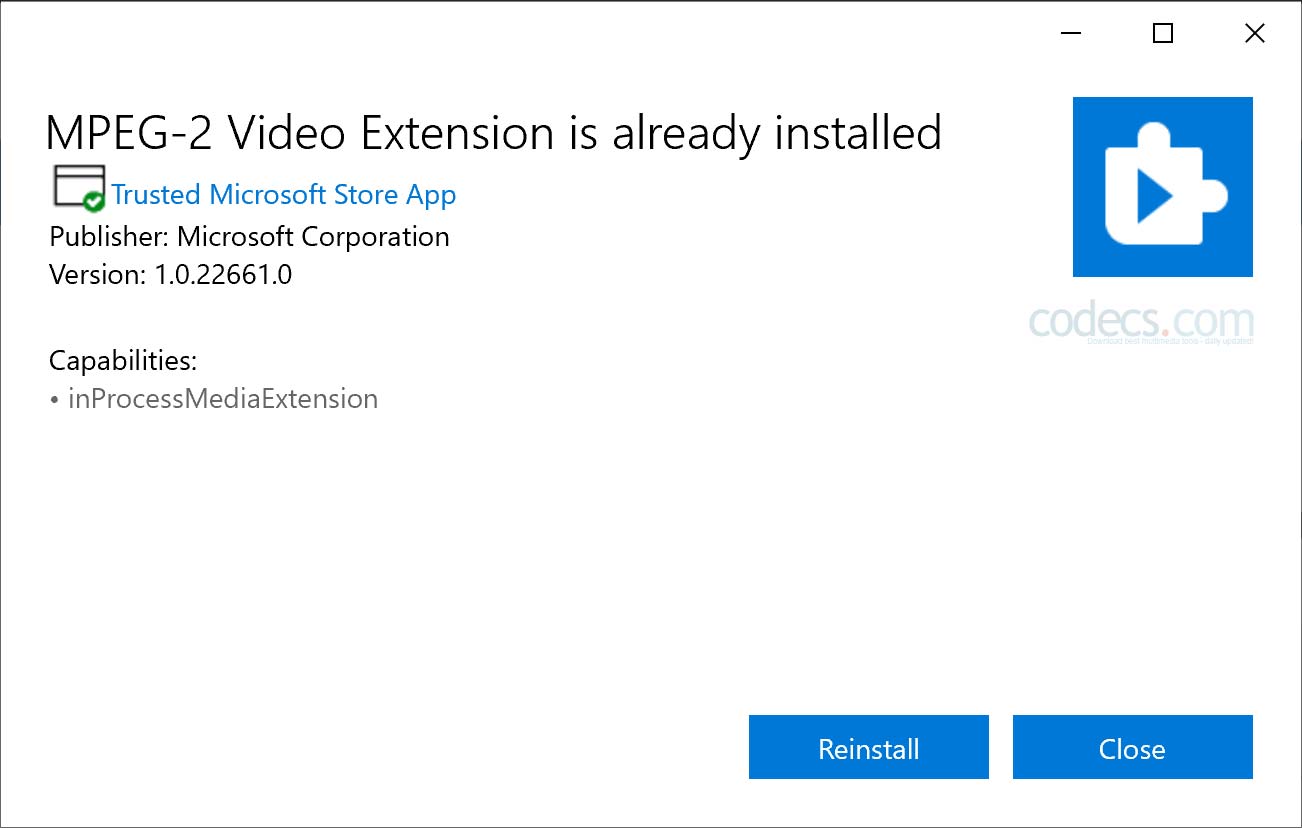The image size is (1302, 828).
Task: Click the Reinstall button
Action: 868,748
